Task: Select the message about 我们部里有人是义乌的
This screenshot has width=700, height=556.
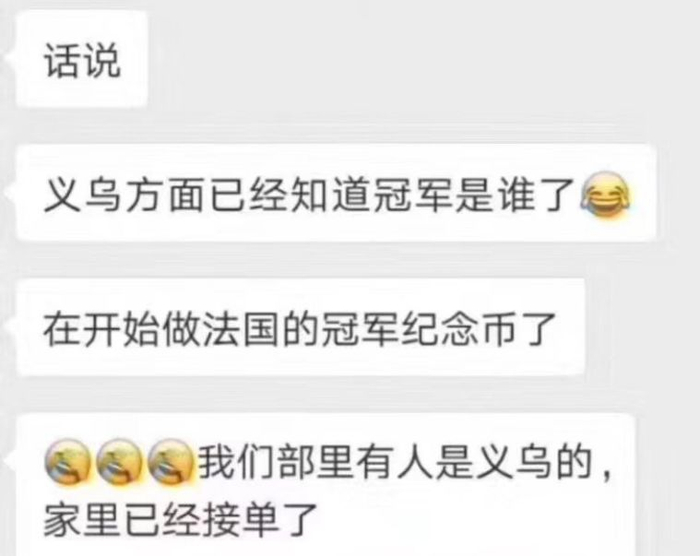Action: click(325, 486)
